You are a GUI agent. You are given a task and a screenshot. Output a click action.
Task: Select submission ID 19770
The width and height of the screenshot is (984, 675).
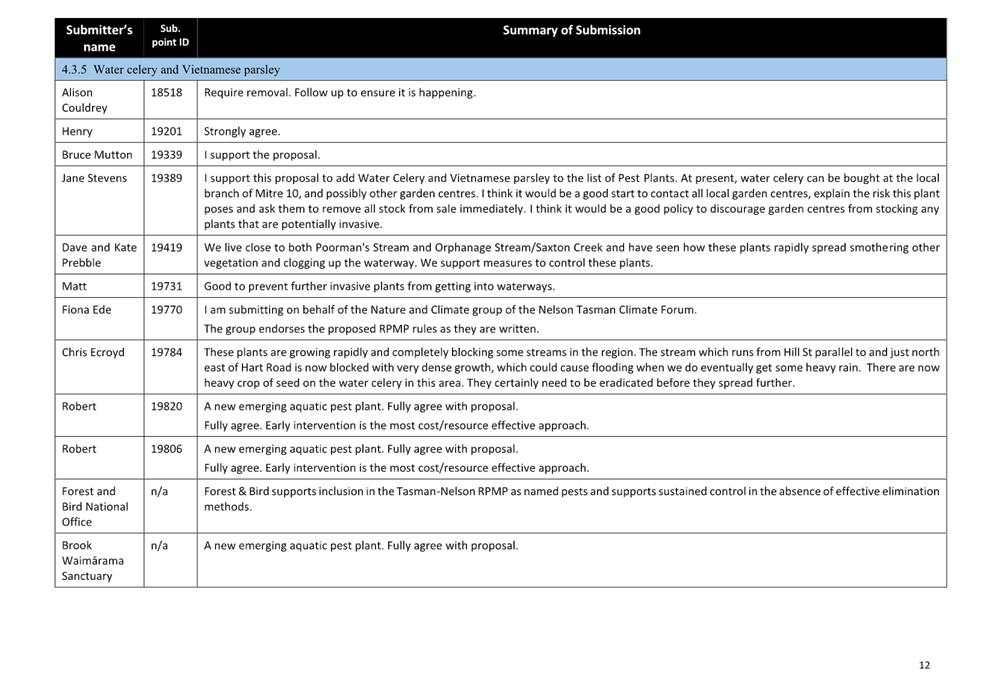(x=166, y=310)
